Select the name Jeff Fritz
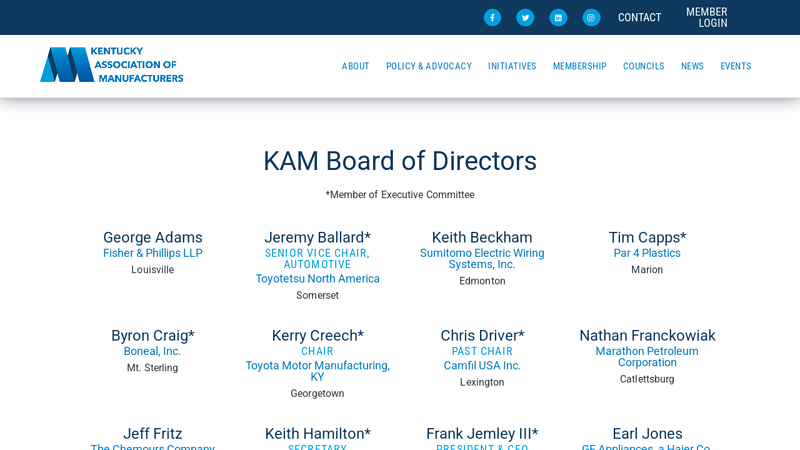This screenshot has width=800, height=450. pos(153,433)
